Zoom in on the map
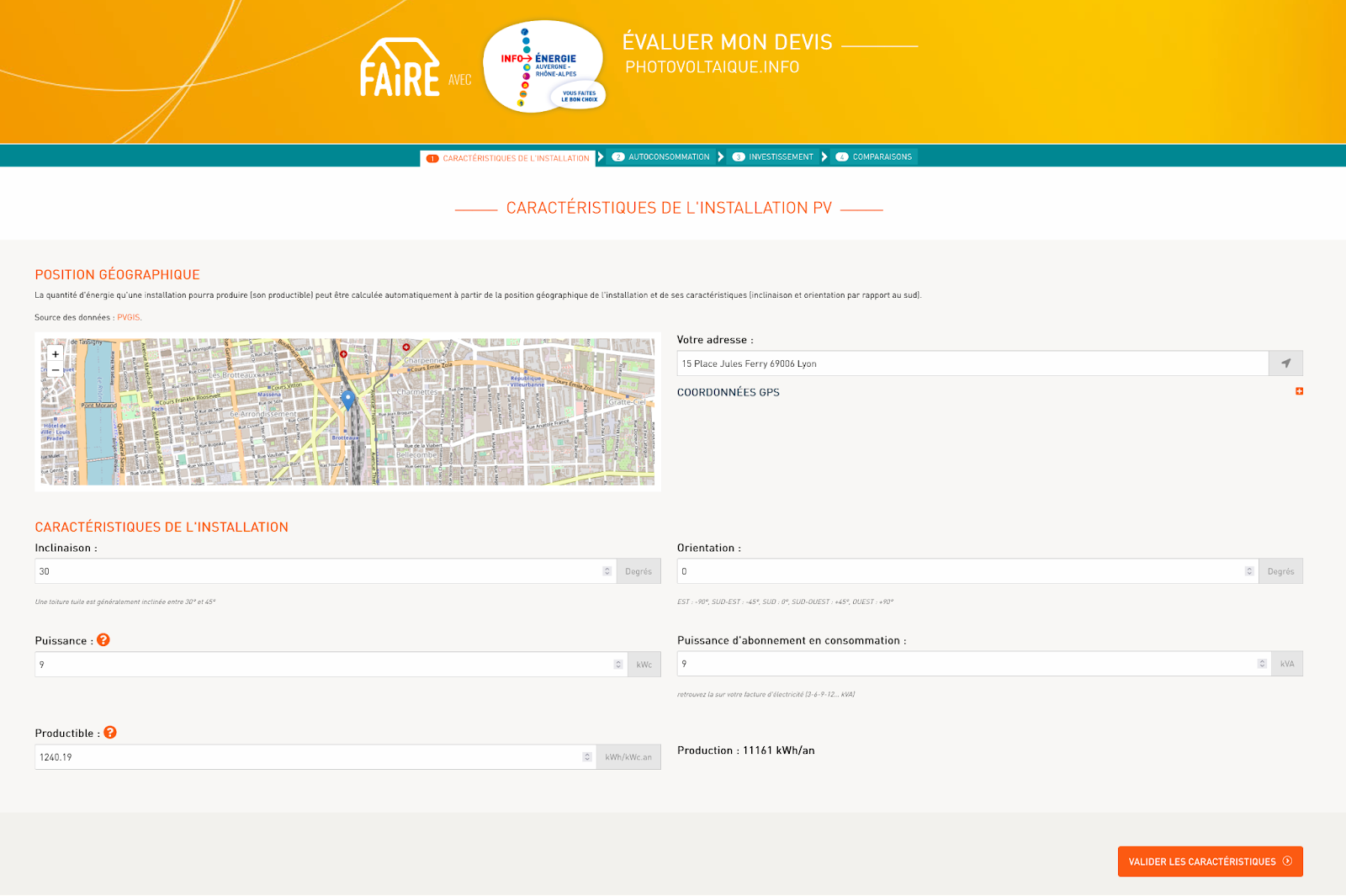The width and height of the screenshot is (1346, 896). [x=56, y=354]
